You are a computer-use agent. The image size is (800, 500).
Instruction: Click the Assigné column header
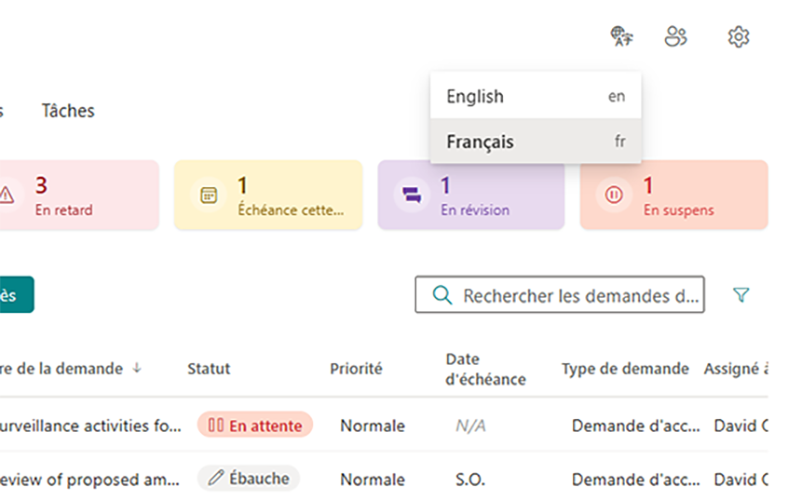point(736,368)
